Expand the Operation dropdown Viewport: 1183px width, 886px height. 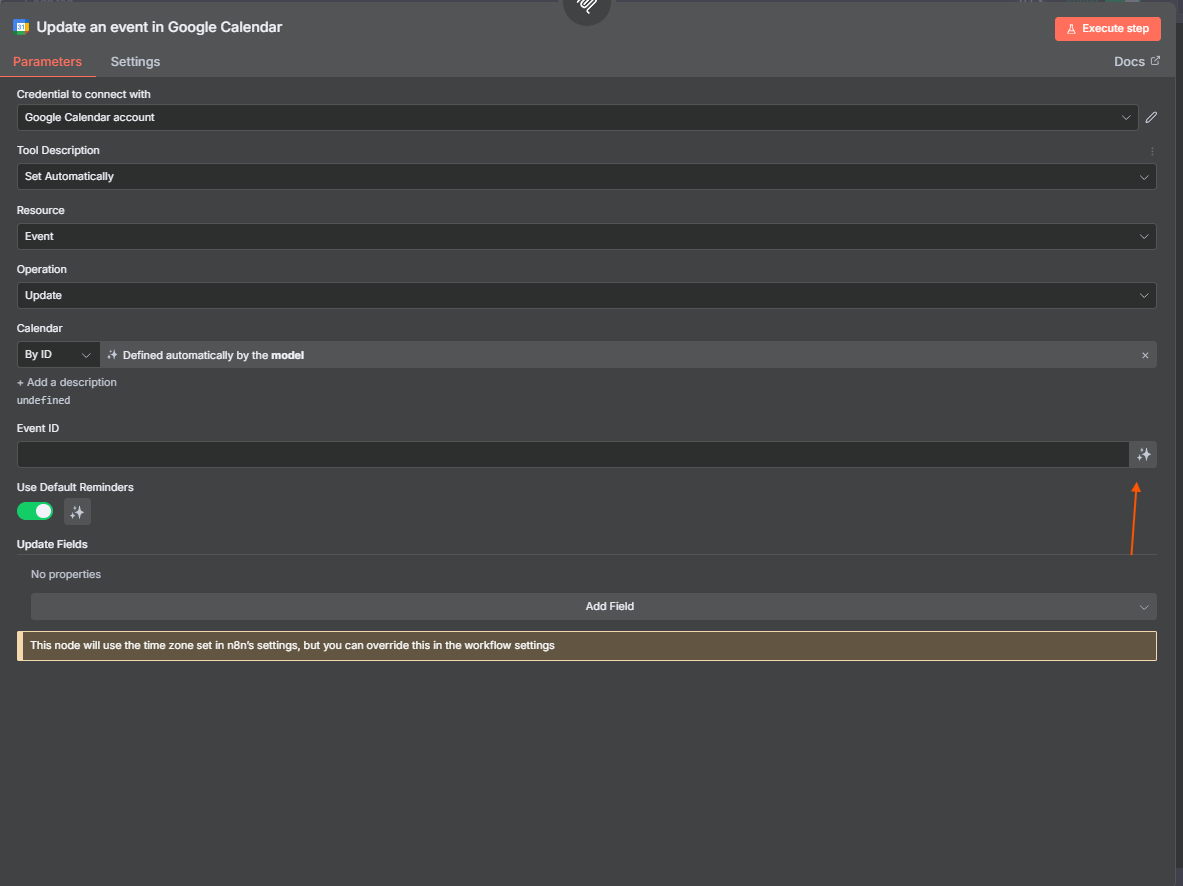(586, 295)
